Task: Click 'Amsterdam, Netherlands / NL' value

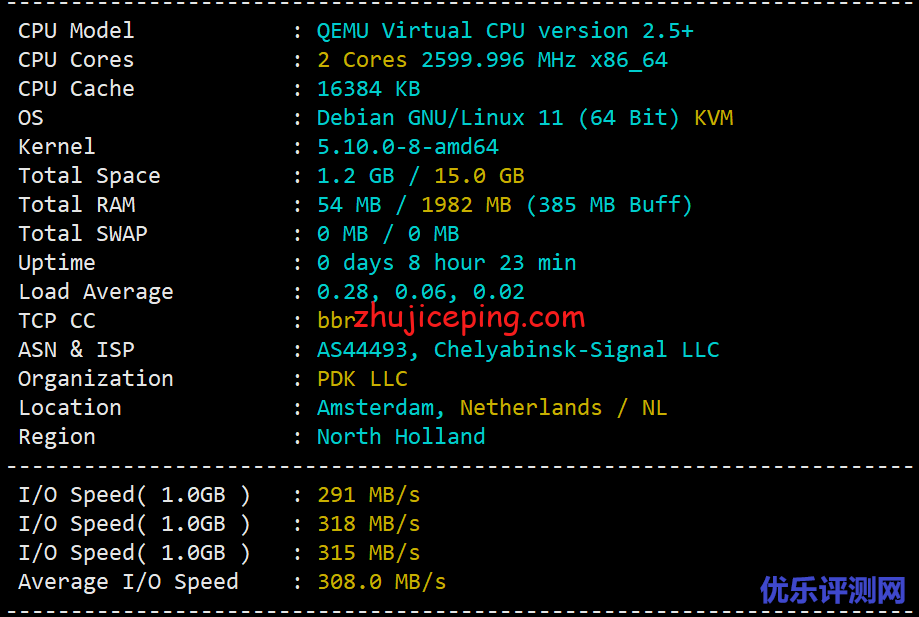Action: click(x=492, y=408)
